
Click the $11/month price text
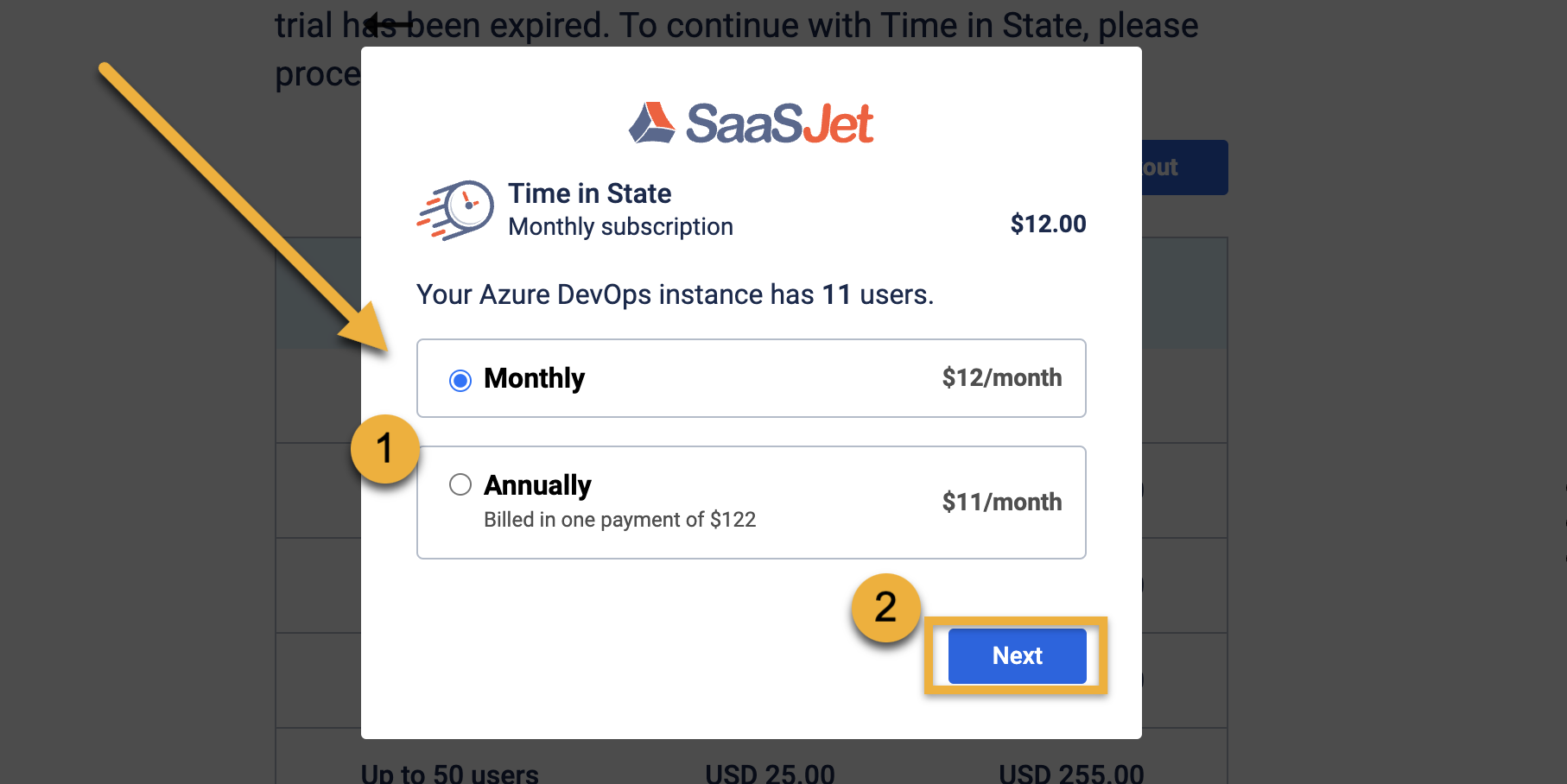click(x=1001, y=502)
